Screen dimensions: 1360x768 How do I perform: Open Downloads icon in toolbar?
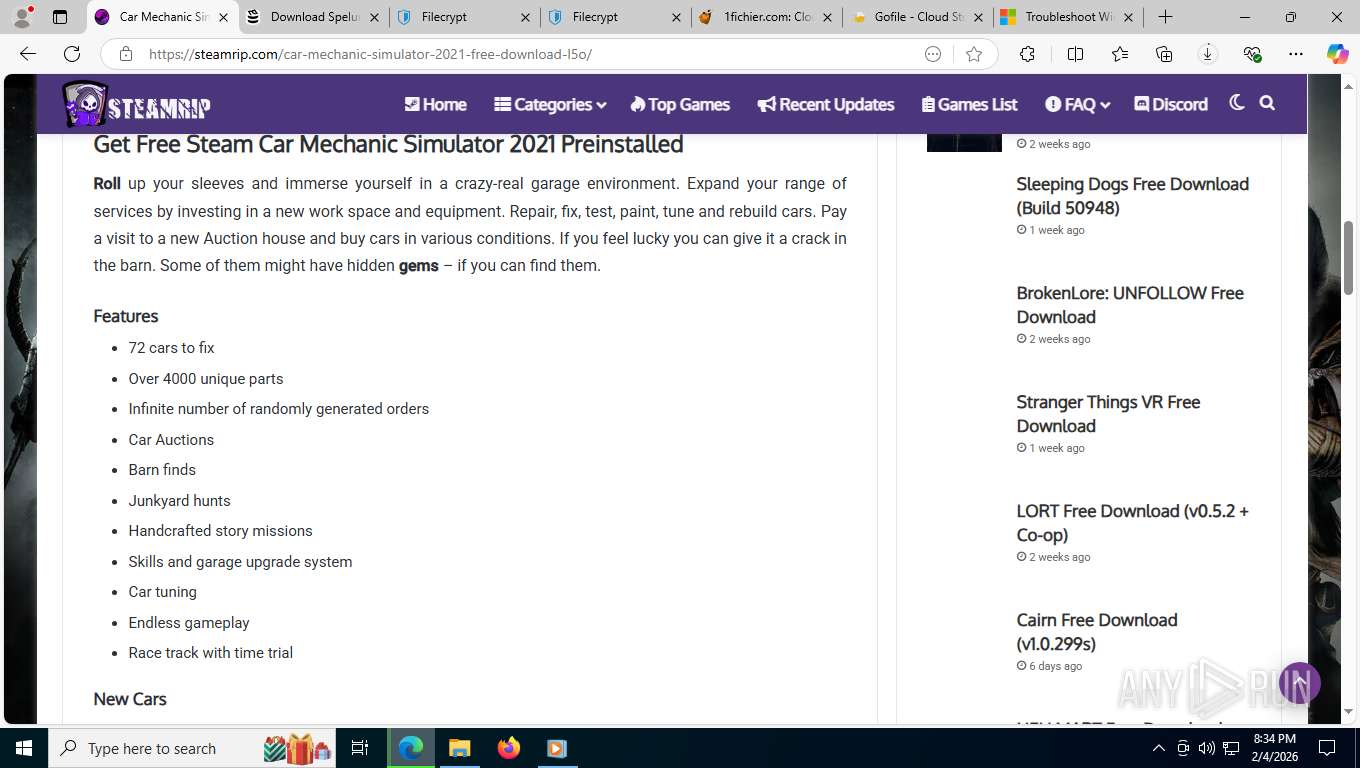click(1208, 54)
